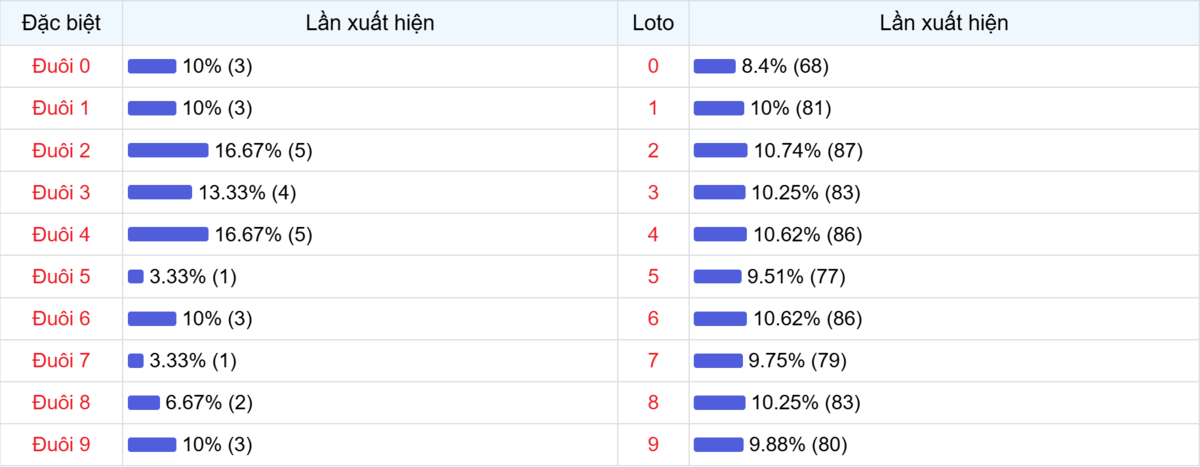The height and width of the screenshot is (467, 1200).
Task: Click the first 'Lần xuất hiện' header
Action: point(370,23)
